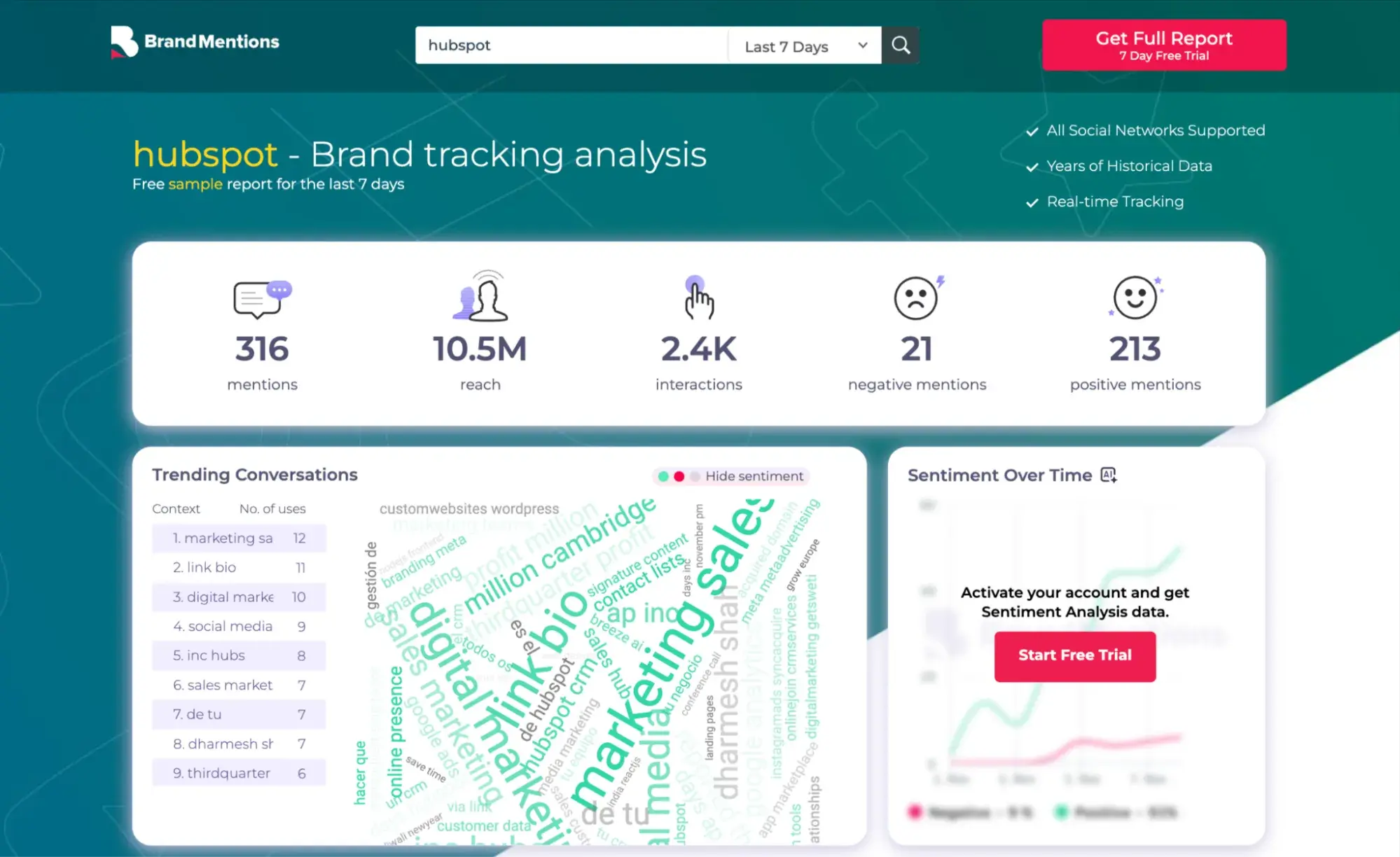Click the reach audience icon
1400x857 pixels.
click(x=478, y=297)
